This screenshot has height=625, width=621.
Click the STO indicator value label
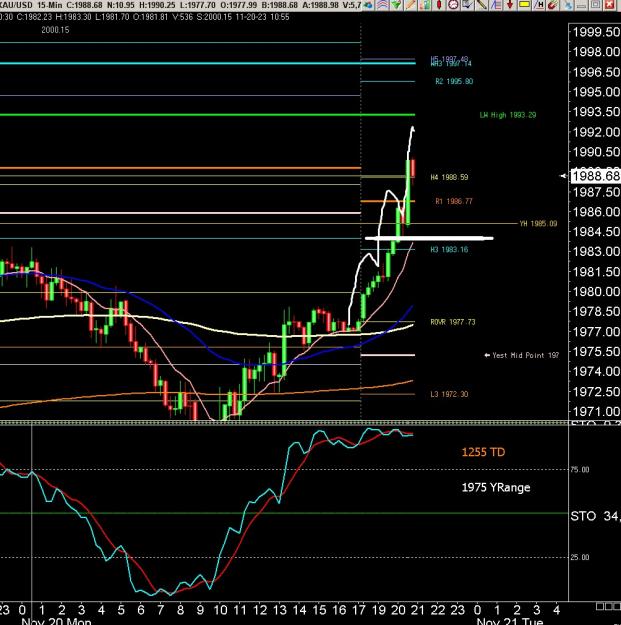(x=595, y=516)
